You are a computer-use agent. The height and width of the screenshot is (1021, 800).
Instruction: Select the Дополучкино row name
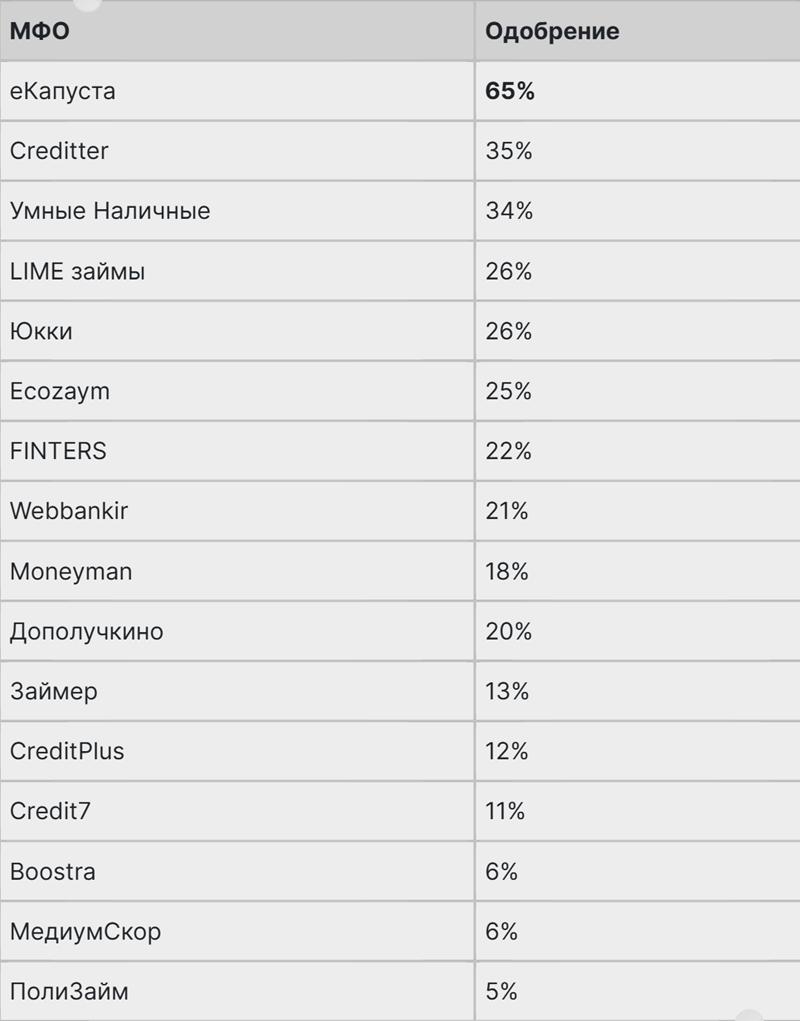tap(87, 632)
